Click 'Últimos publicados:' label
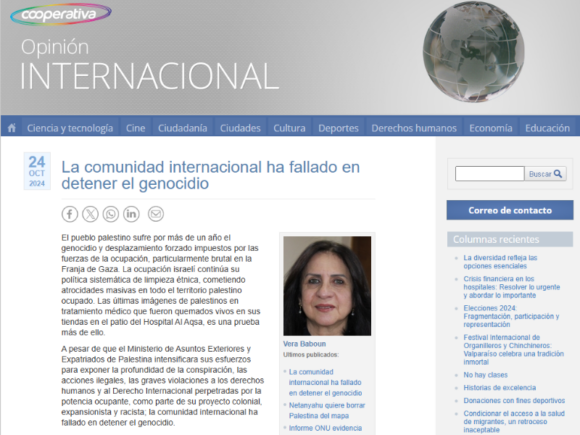Image resolution: width=580 pixels, height=435 pixels. coord(311,355)
